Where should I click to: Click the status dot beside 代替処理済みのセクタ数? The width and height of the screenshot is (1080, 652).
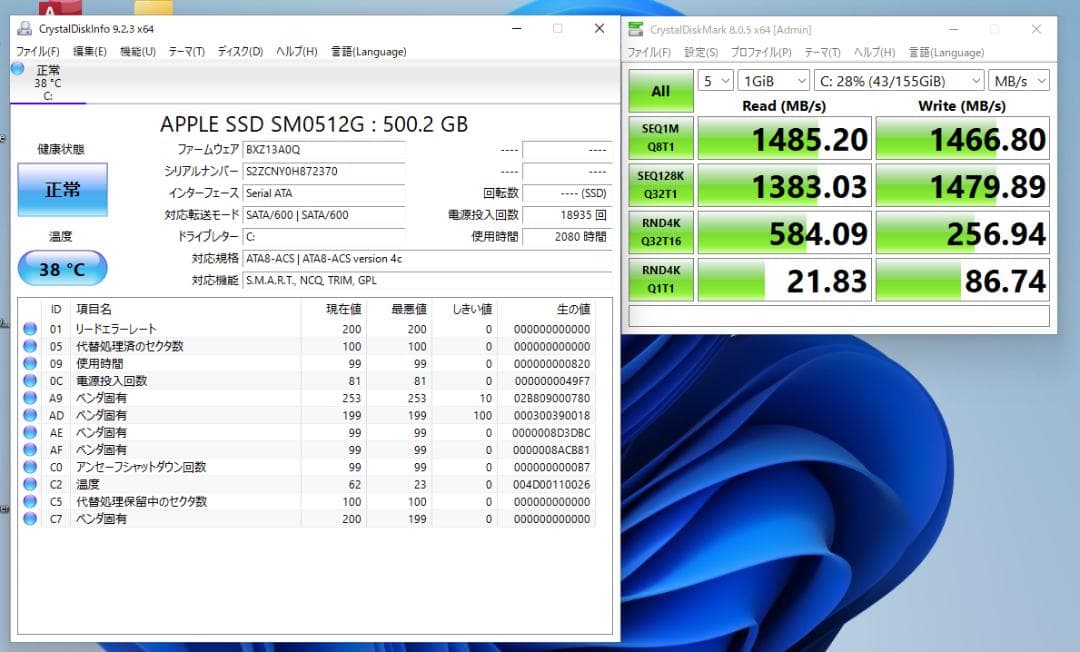pyautogui.click(x=30, y=346)
